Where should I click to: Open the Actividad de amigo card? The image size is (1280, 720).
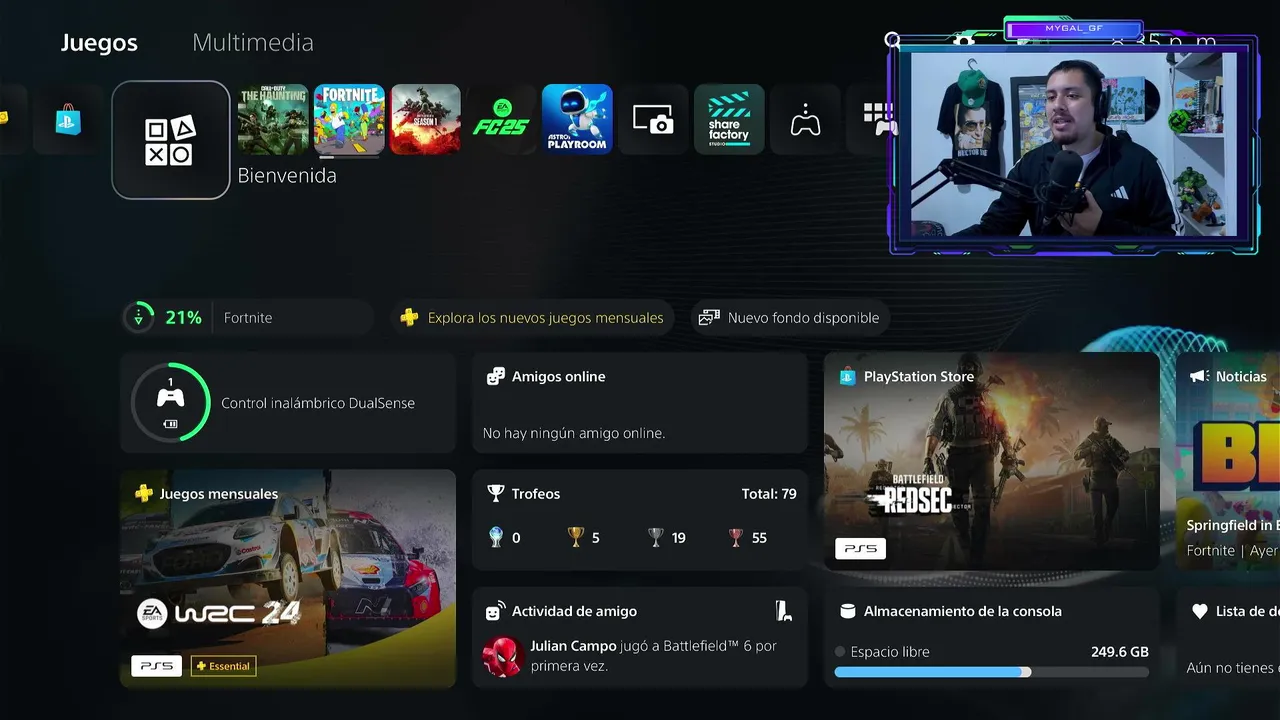(x=640, y=637)
